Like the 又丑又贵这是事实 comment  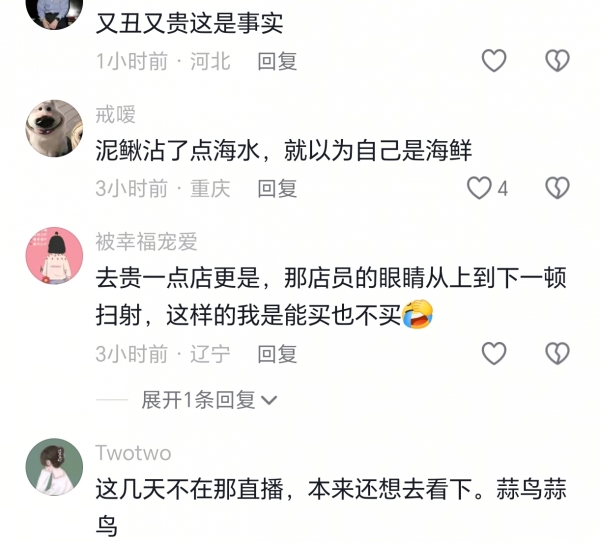pyautogui.click(x=494, y=60)
